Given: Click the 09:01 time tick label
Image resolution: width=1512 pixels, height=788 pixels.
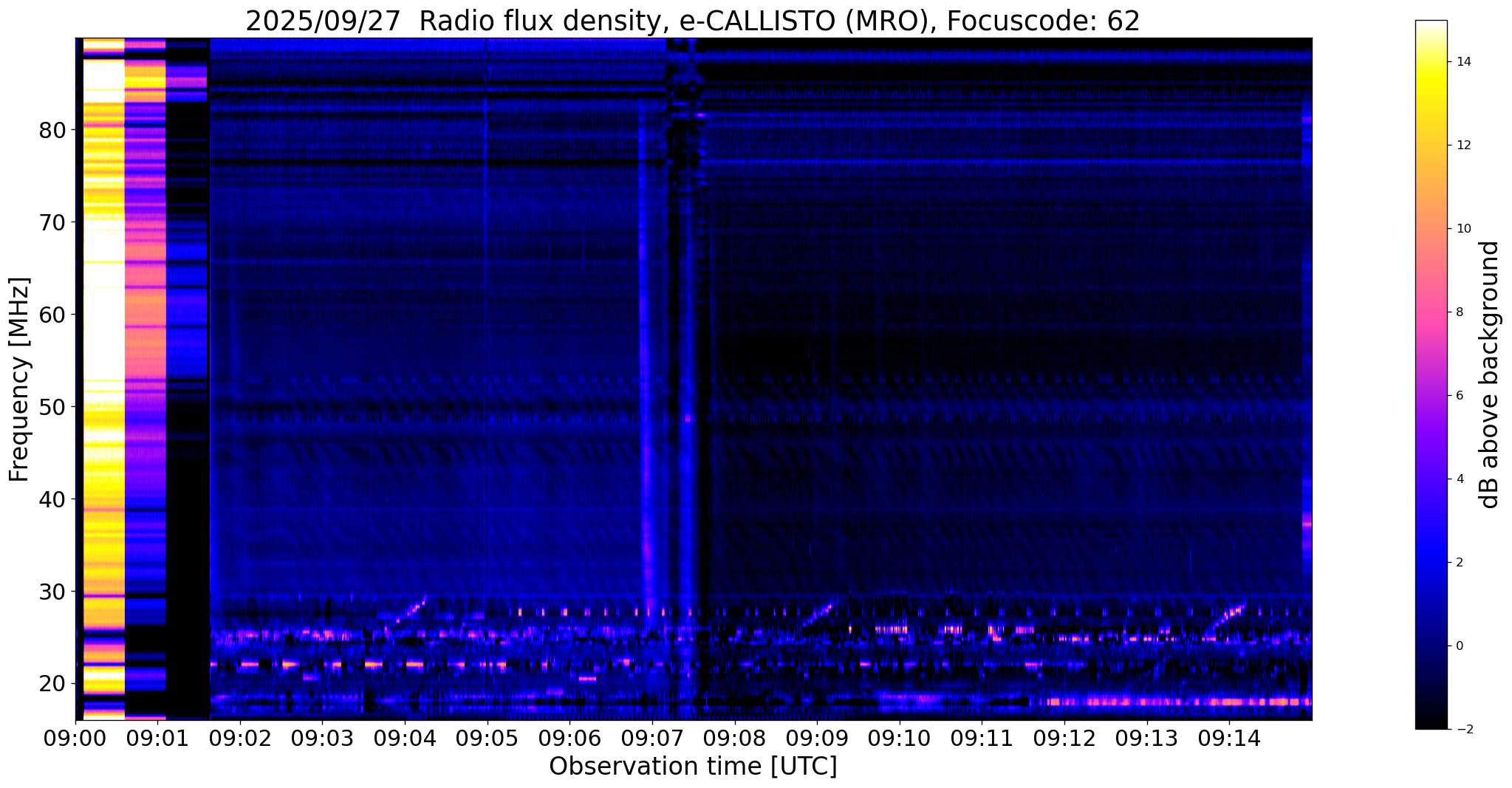Looking at the screenshot, I should (x=157, y=740).
